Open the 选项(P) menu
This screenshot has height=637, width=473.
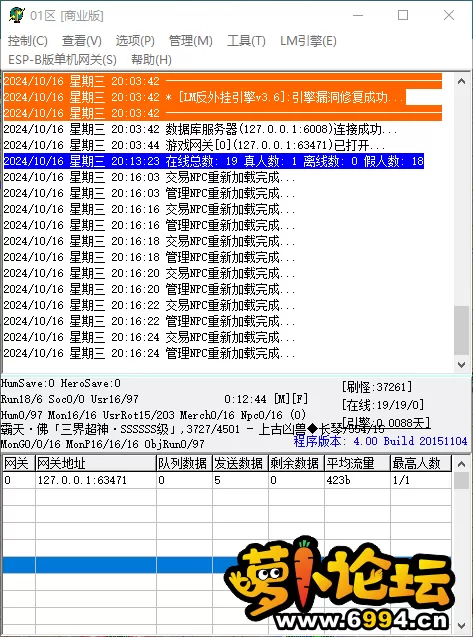click(x=135, y=41)
